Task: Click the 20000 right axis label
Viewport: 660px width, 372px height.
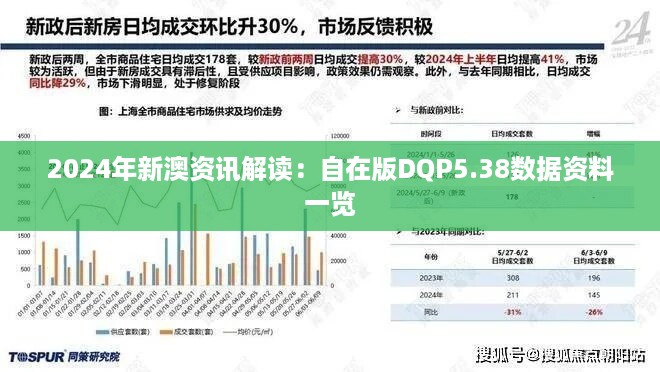Action: coord(338,261)
